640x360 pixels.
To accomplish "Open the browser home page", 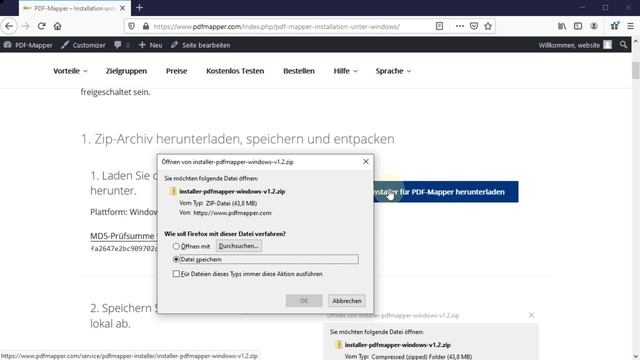I will coord(58,26).
